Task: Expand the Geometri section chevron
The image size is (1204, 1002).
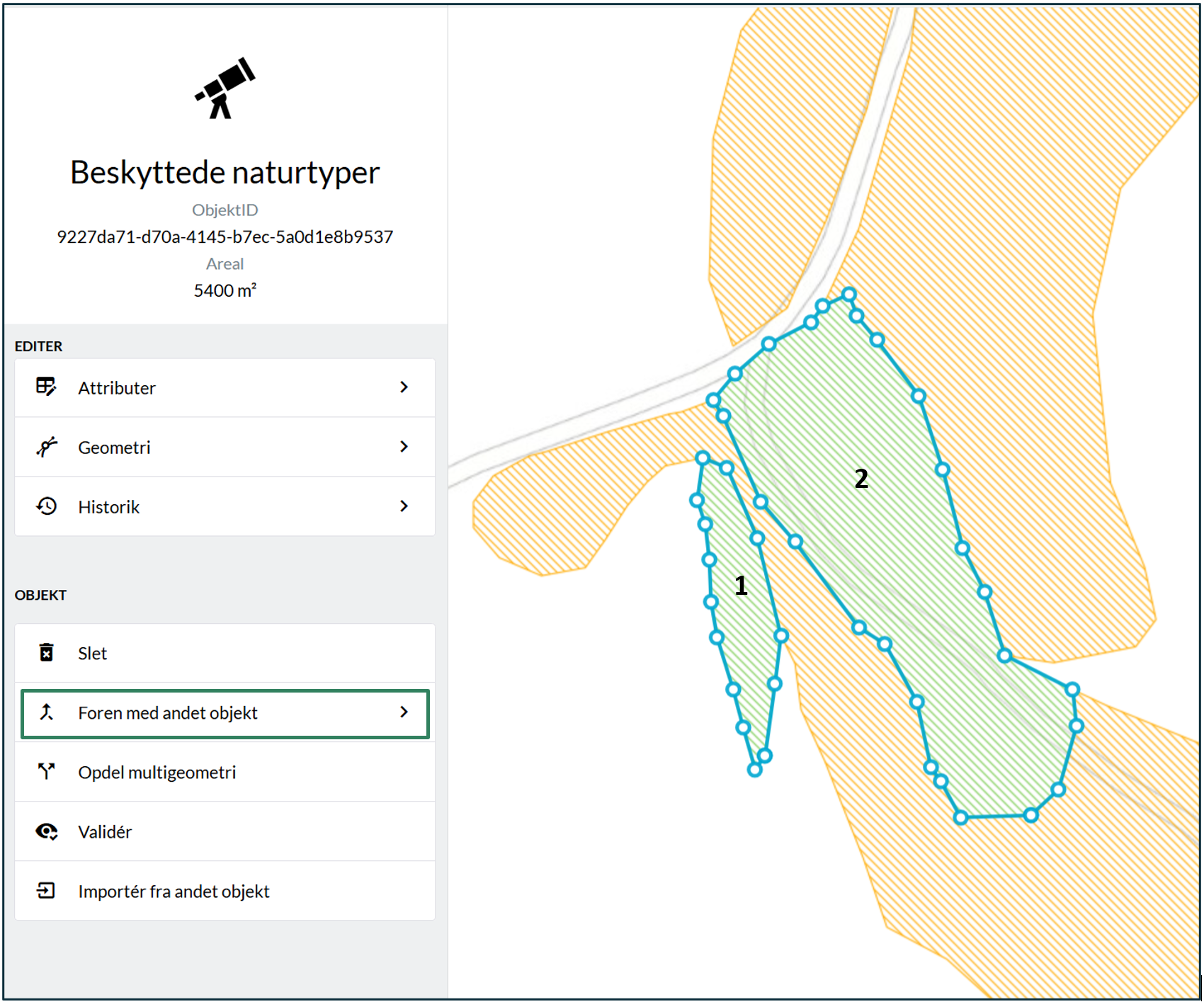Action: tap(404, 447)
